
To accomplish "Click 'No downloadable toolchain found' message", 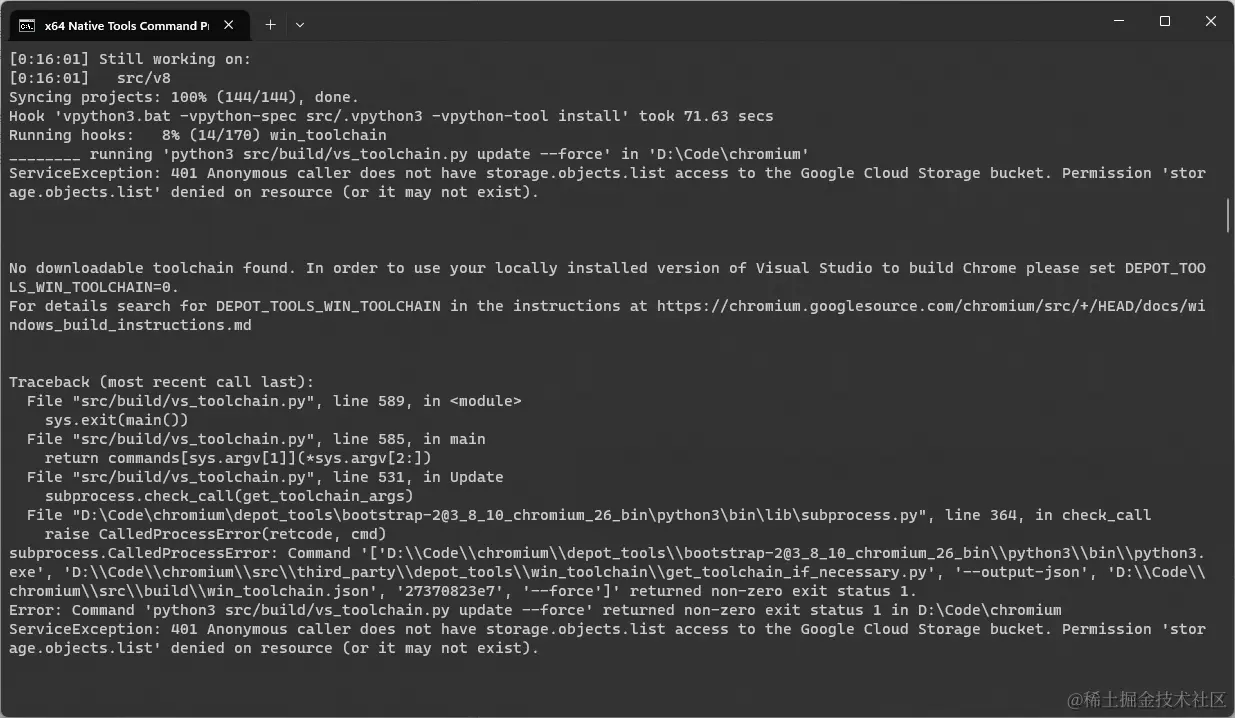I will point(150,268).
